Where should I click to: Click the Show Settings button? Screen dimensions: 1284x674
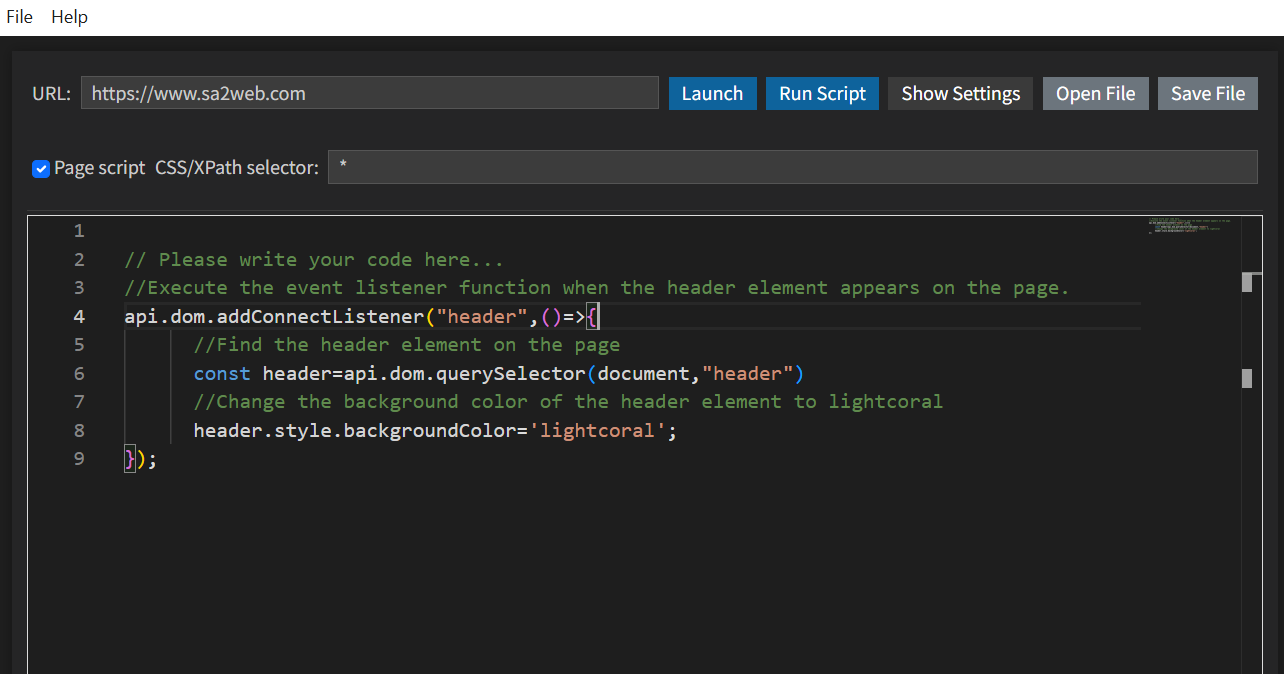(960, 93)
